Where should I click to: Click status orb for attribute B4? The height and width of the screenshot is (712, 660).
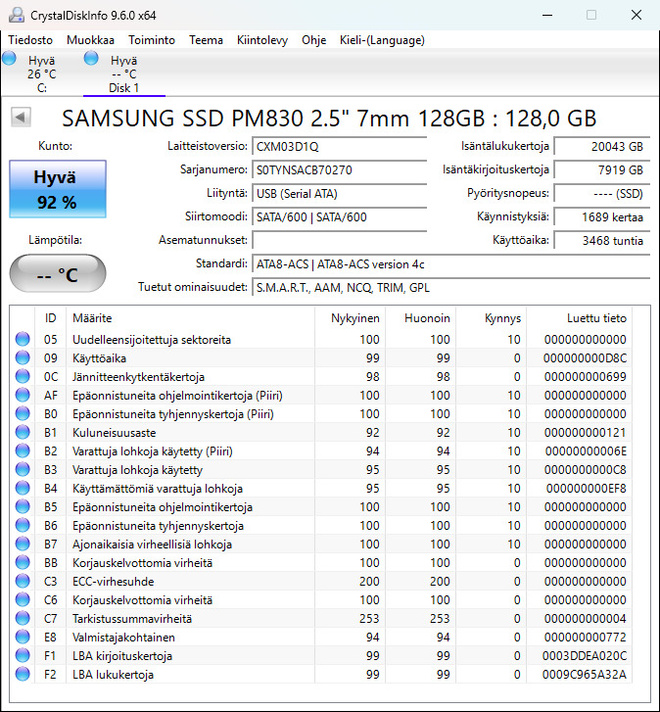[x=22, y=488]
